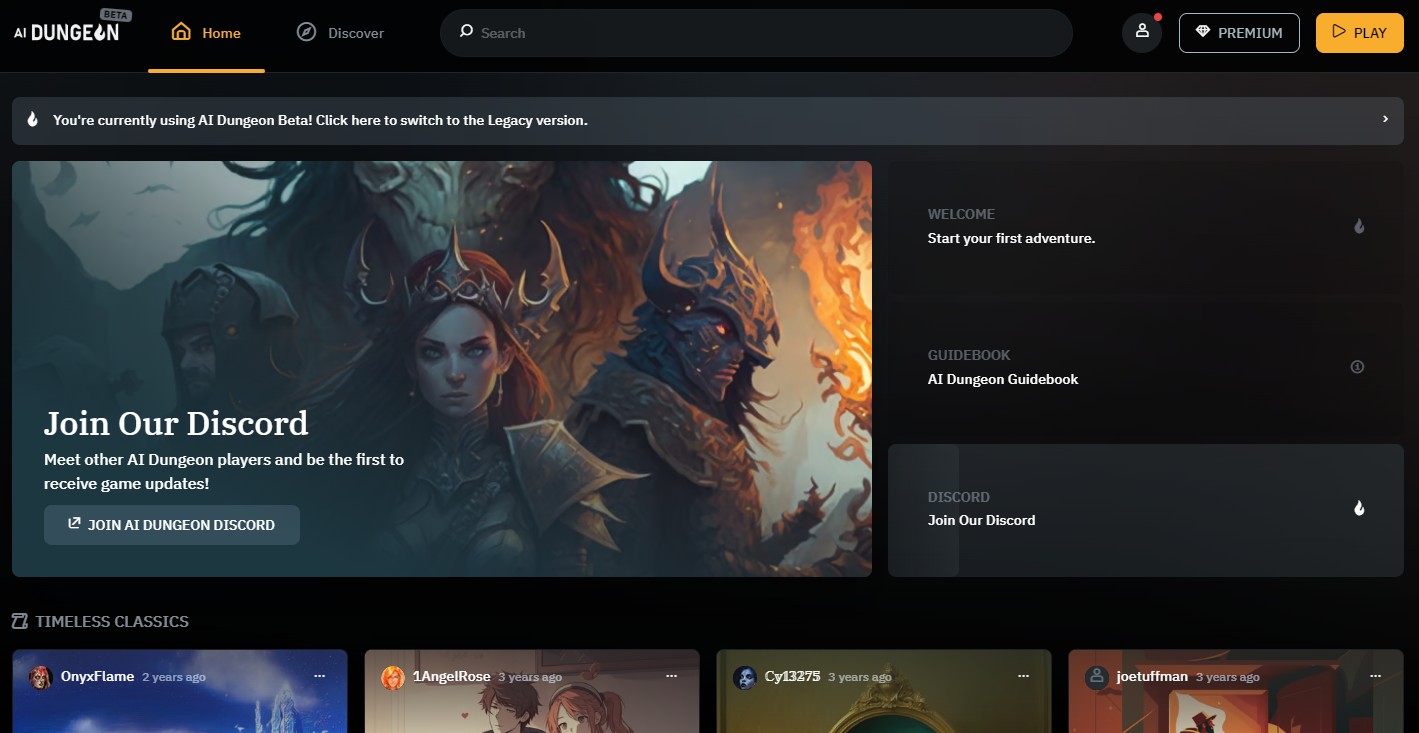Click the search magnifier icon
The height and width of the screenshot is (733, 1419).
point(466,32)
